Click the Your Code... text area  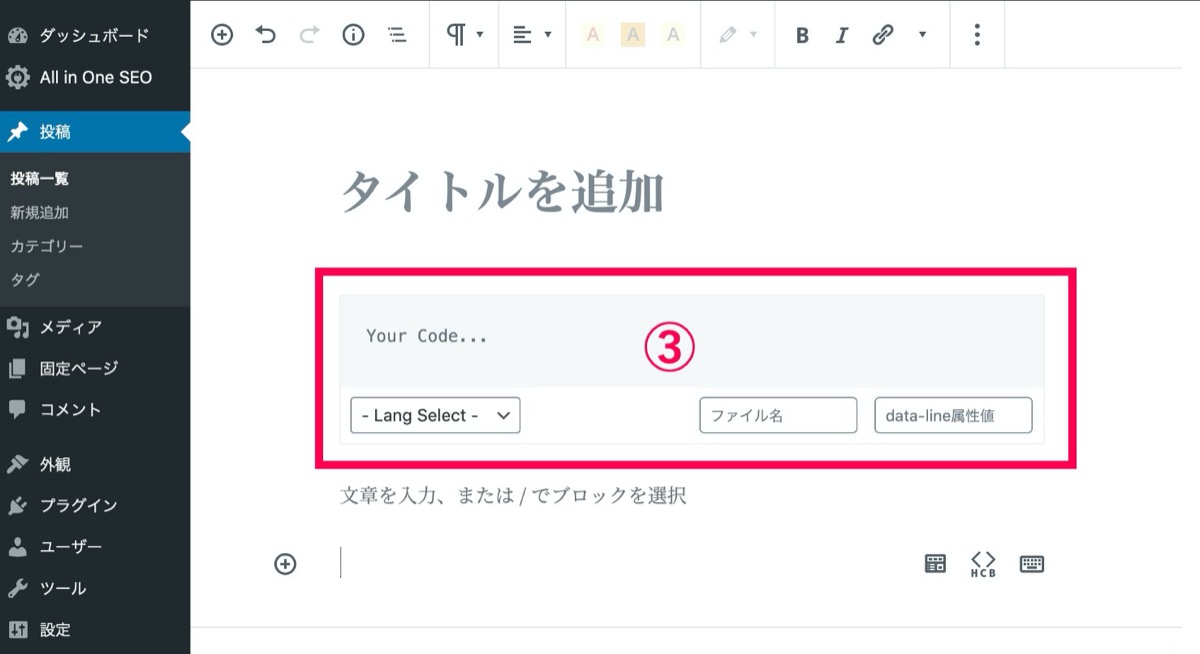tap(692, 341)
